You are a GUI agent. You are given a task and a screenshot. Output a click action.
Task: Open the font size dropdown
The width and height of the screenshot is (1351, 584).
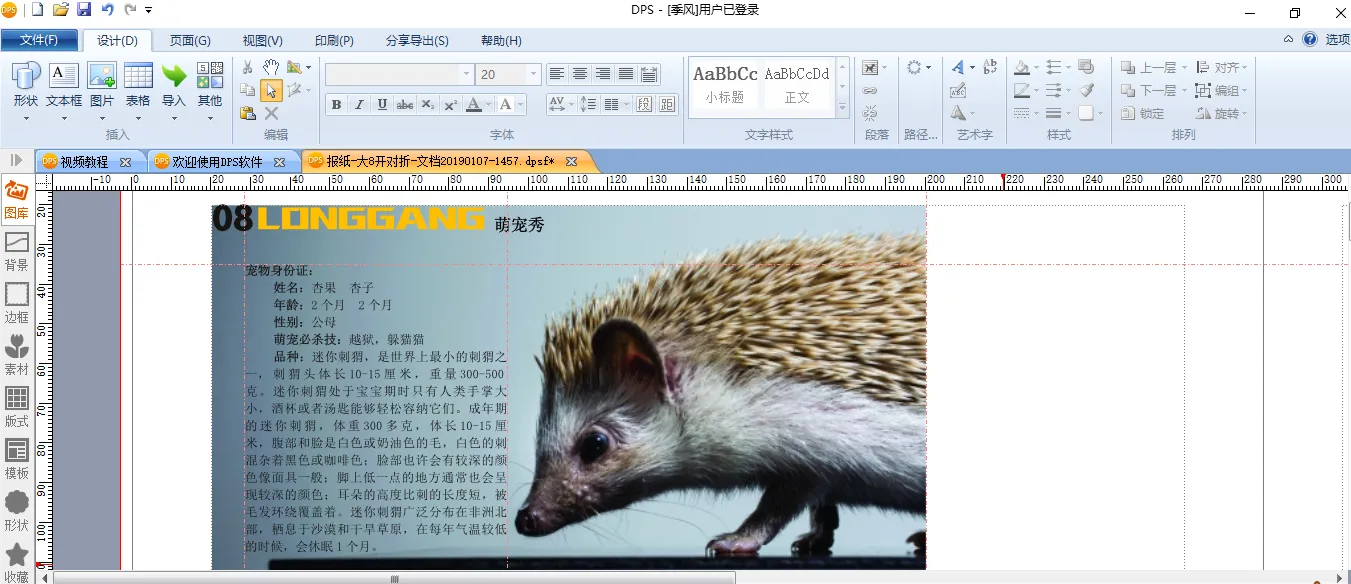(533, 75)
